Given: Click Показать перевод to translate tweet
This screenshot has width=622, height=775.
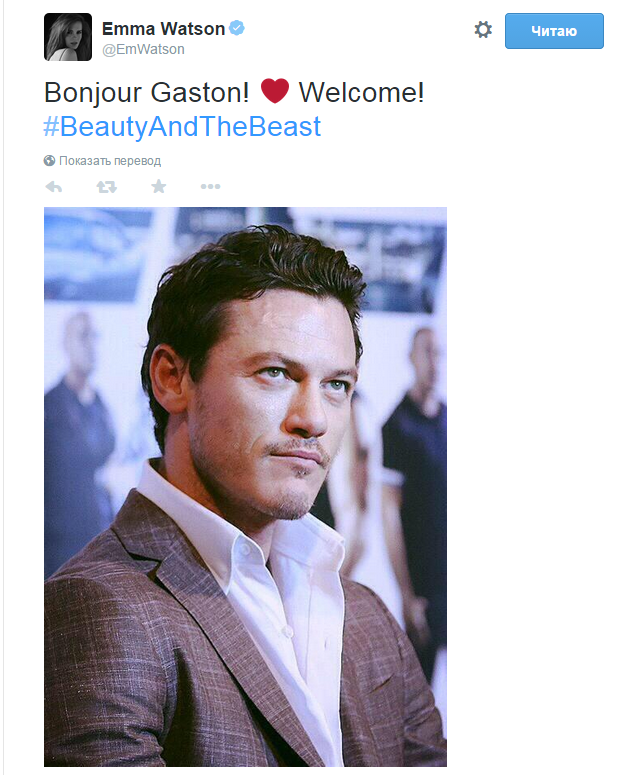Looking at the screenshot, I should pos(110,161).
